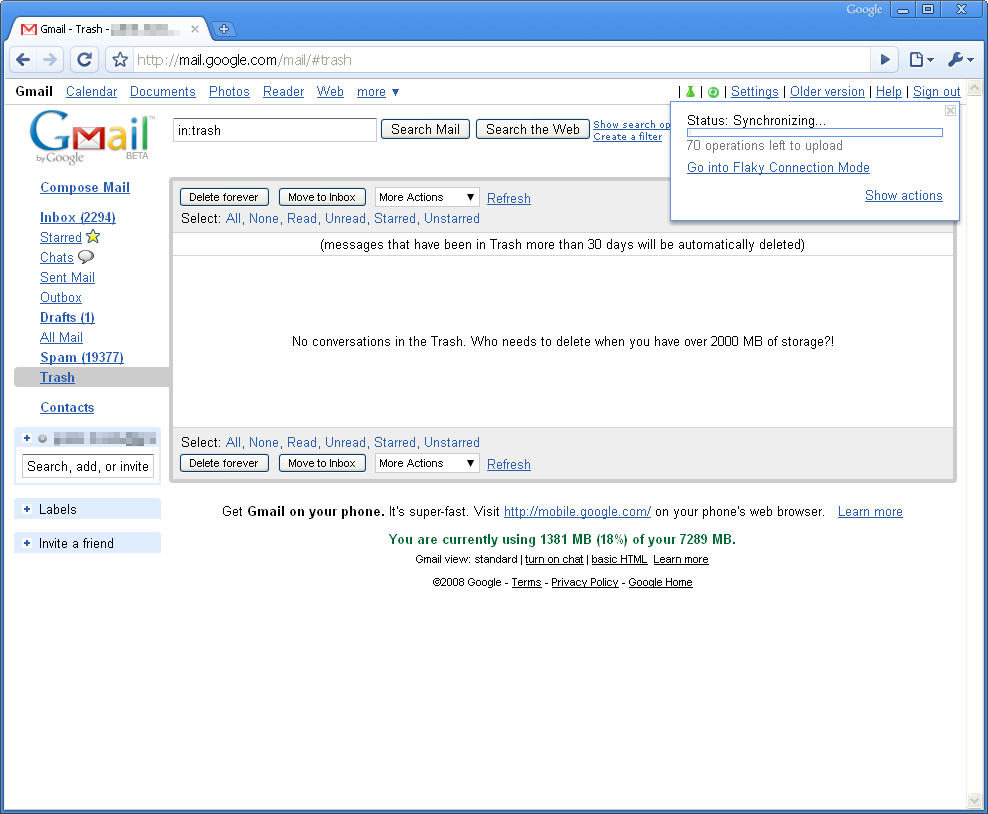This screenshot has width=988, height=814.
Task: Click the yellow star next to Starred
Action: (93, 237)
